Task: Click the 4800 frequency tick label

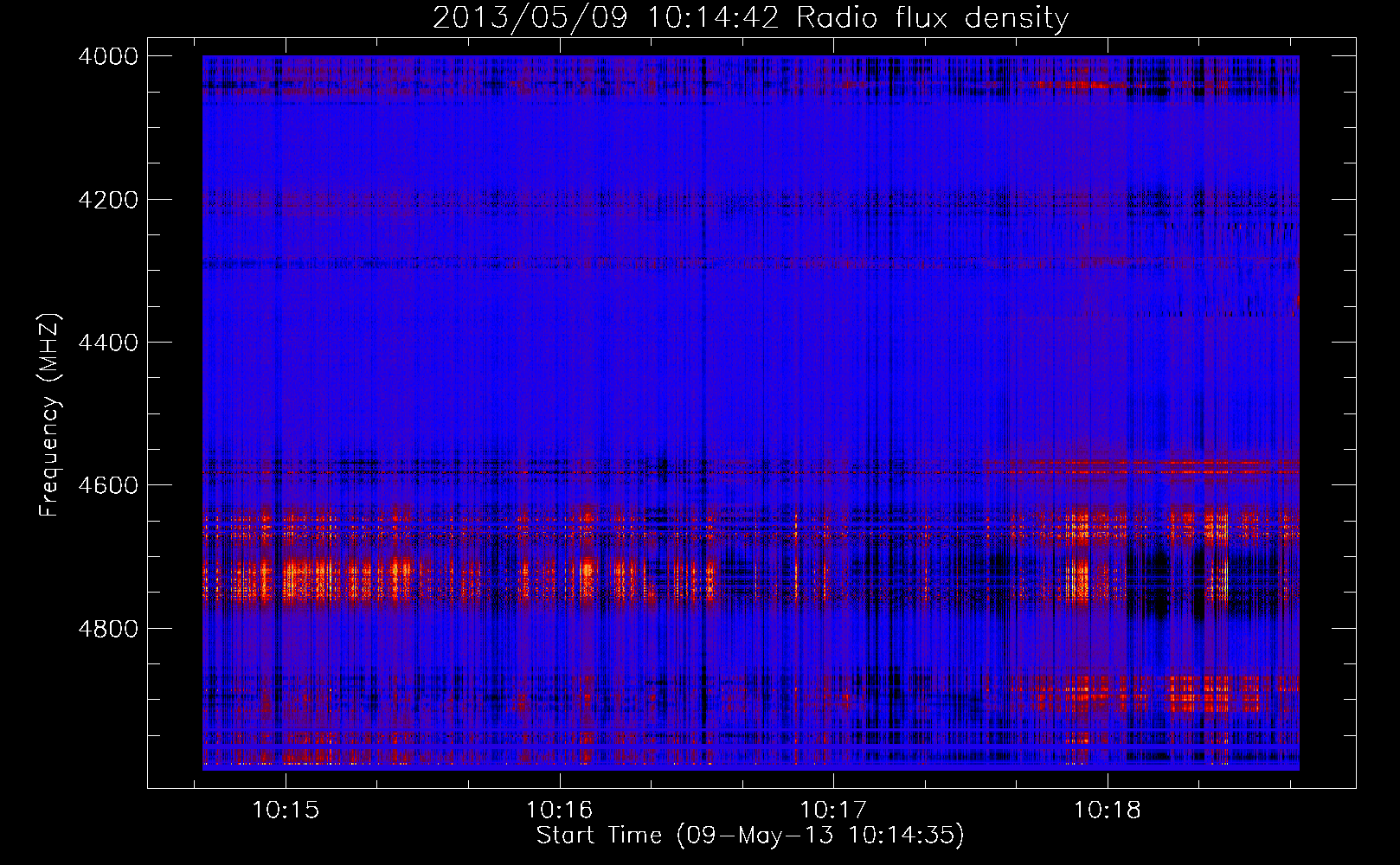Action: click(108, 629)
